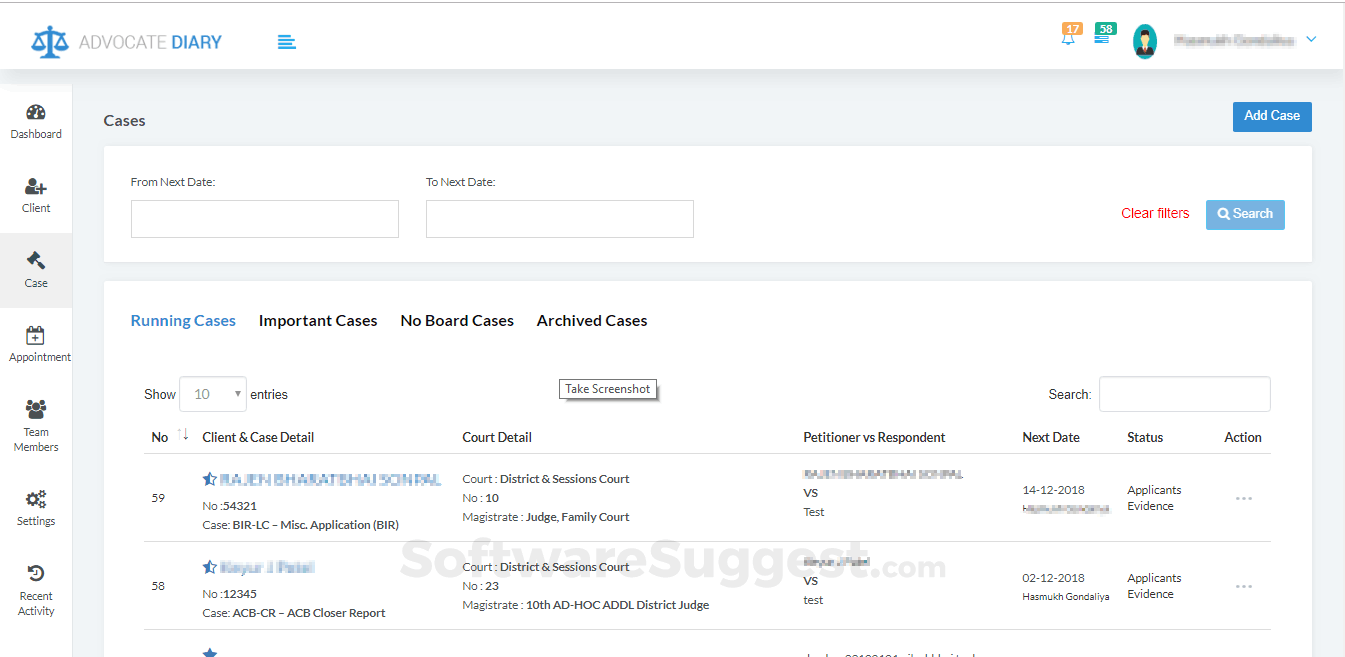This screenshot has width=1345, height=657.
Task: Open actions menu for case 59
Action: coord(1244,498)
